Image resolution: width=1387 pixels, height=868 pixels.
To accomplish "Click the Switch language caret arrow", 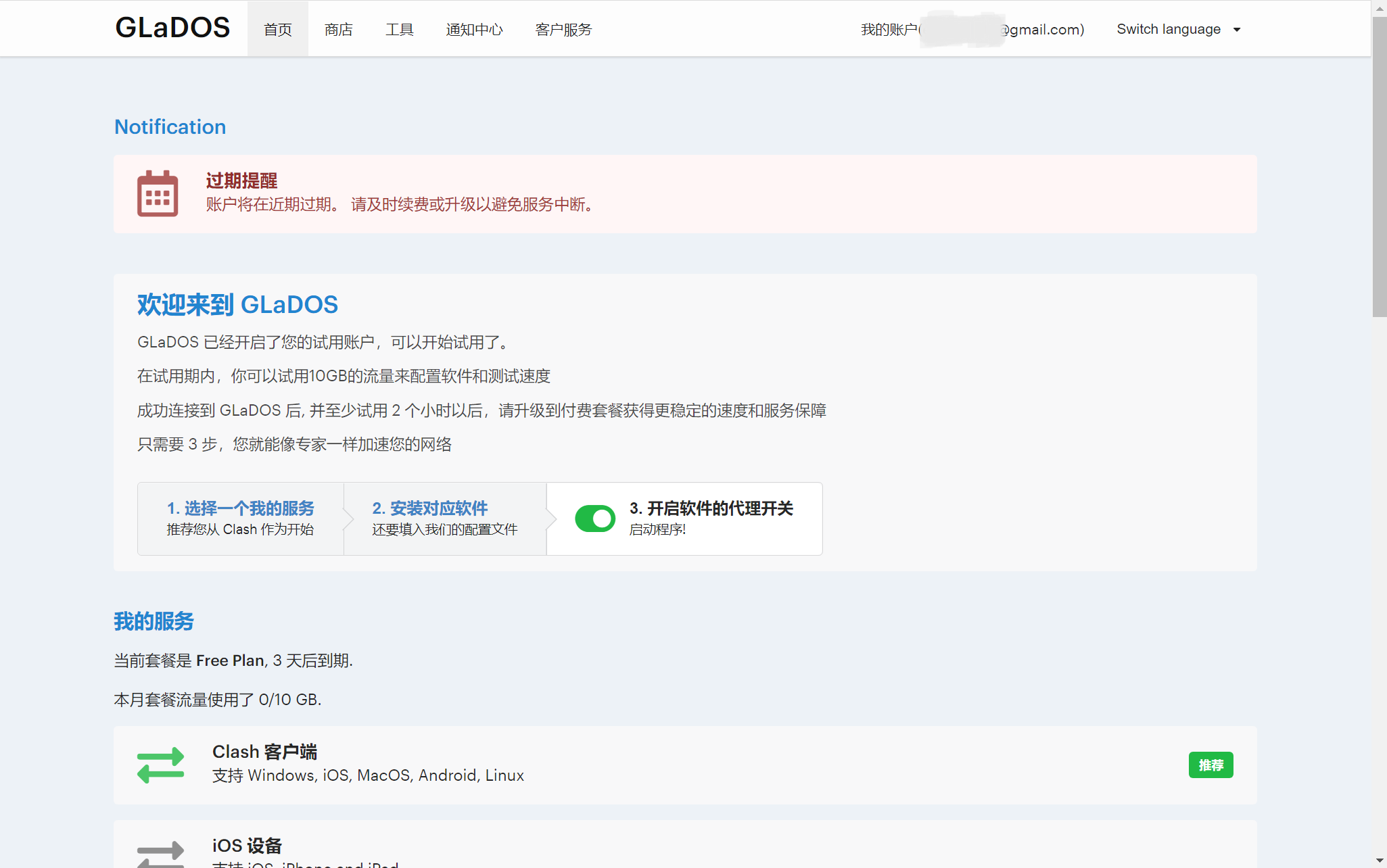I will [x=1237, y=30].
